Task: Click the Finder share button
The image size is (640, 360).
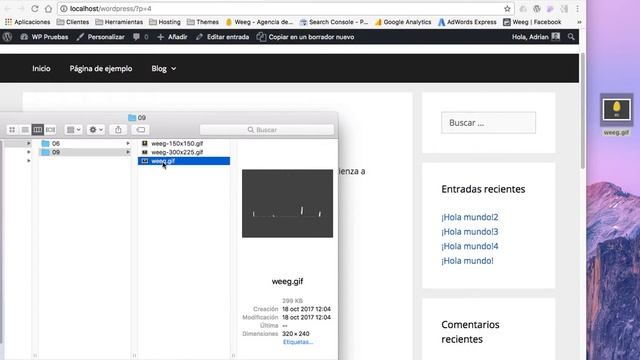Action: (118, 130)
